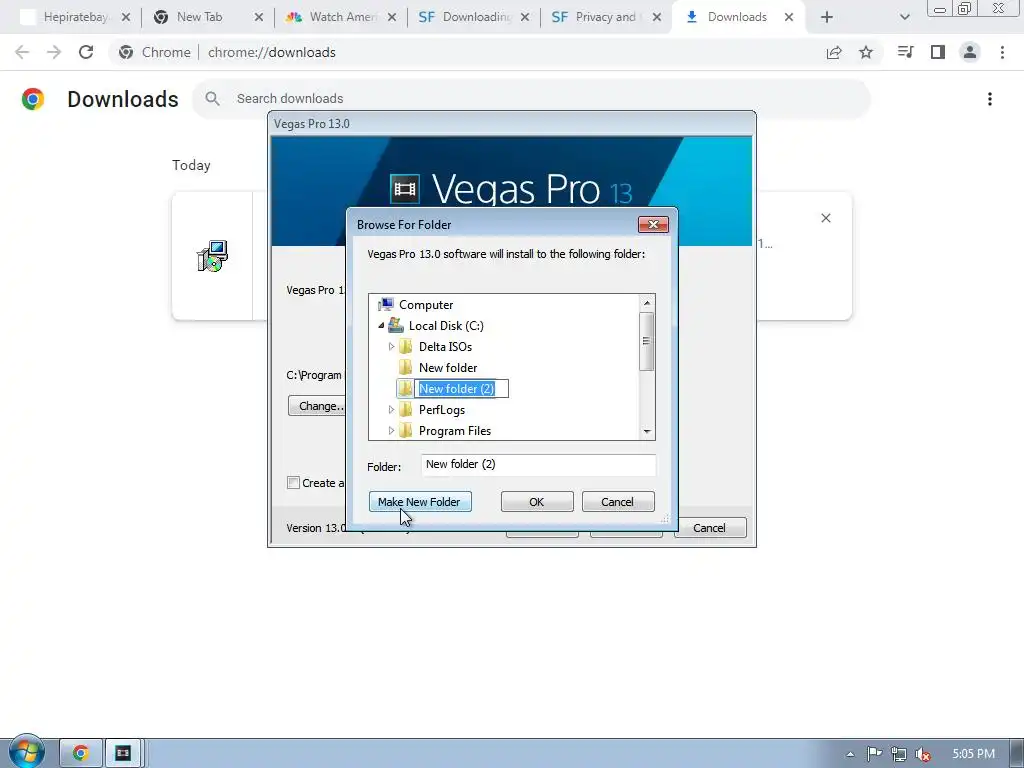The width and height of the screenshot is (1024, 768).
Task: Select the 'New folder' entry
Action: click(448, 368)
